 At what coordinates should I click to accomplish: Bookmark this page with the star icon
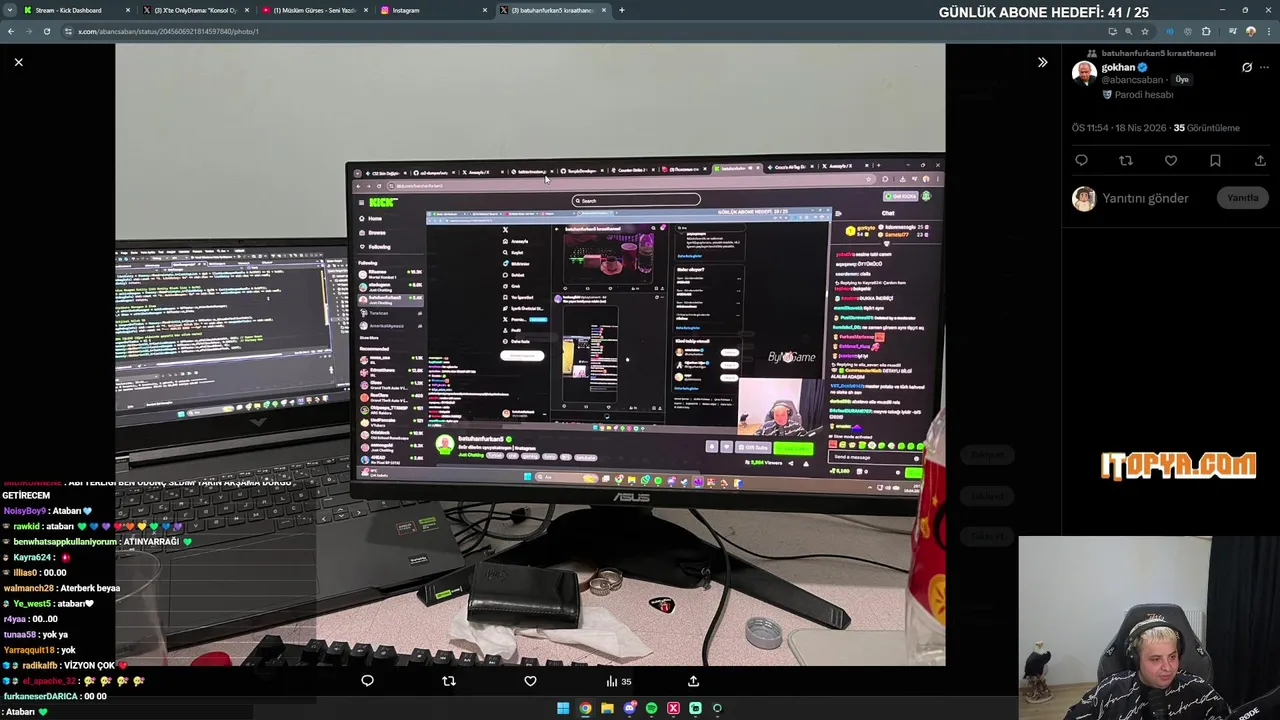[x=1145, y=31]
